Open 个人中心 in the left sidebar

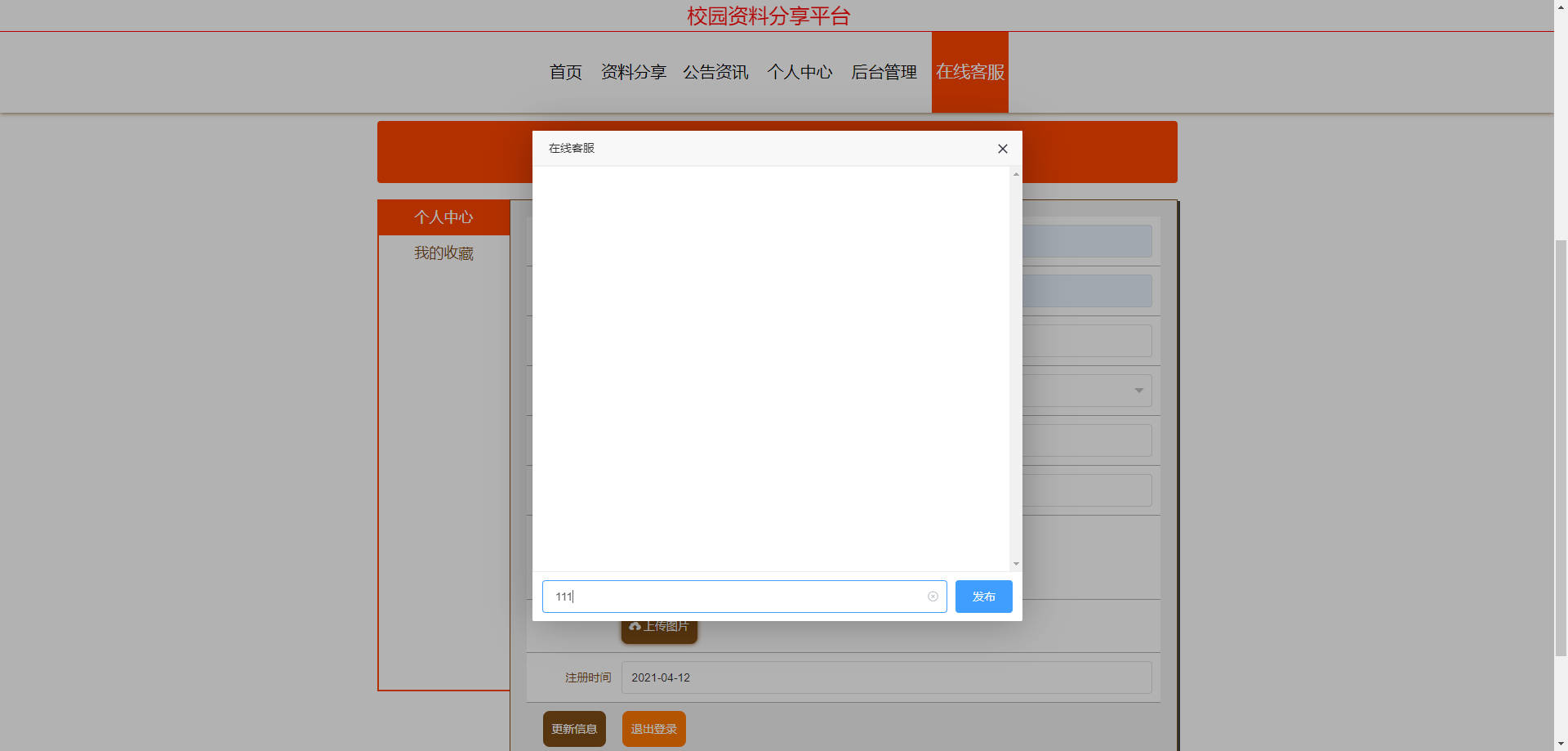443,217
